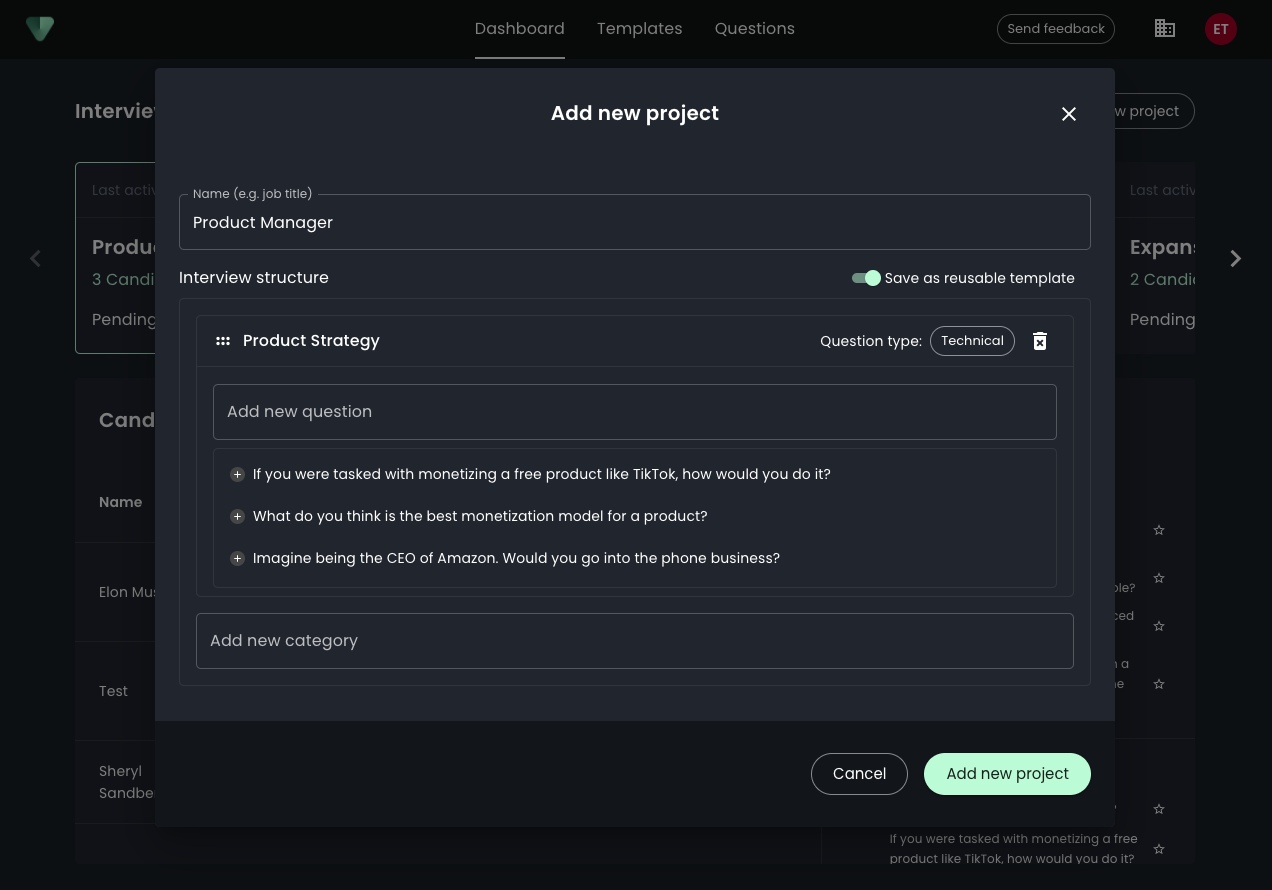The height and width of the screenshot is (890, 1272).
Task: Open the ET user avatar menu
Action: point(1220,29)
